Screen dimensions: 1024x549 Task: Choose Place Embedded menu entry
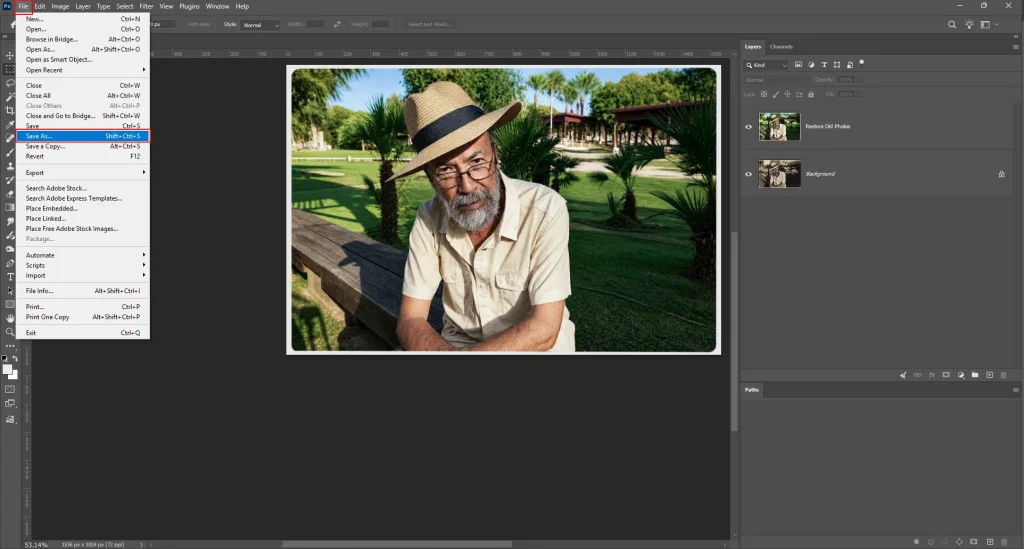pos(83,209)
